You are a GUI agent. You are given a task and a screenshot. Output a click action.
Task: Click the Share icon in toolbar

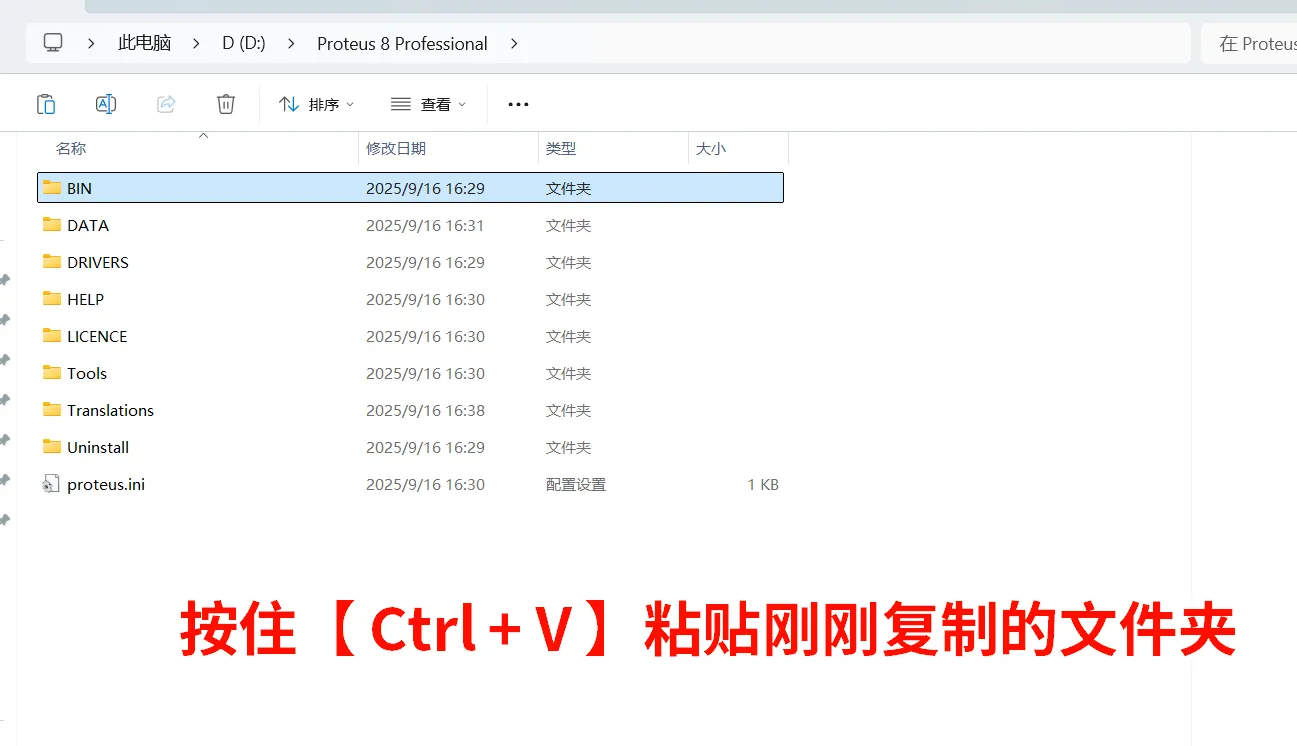166,104
